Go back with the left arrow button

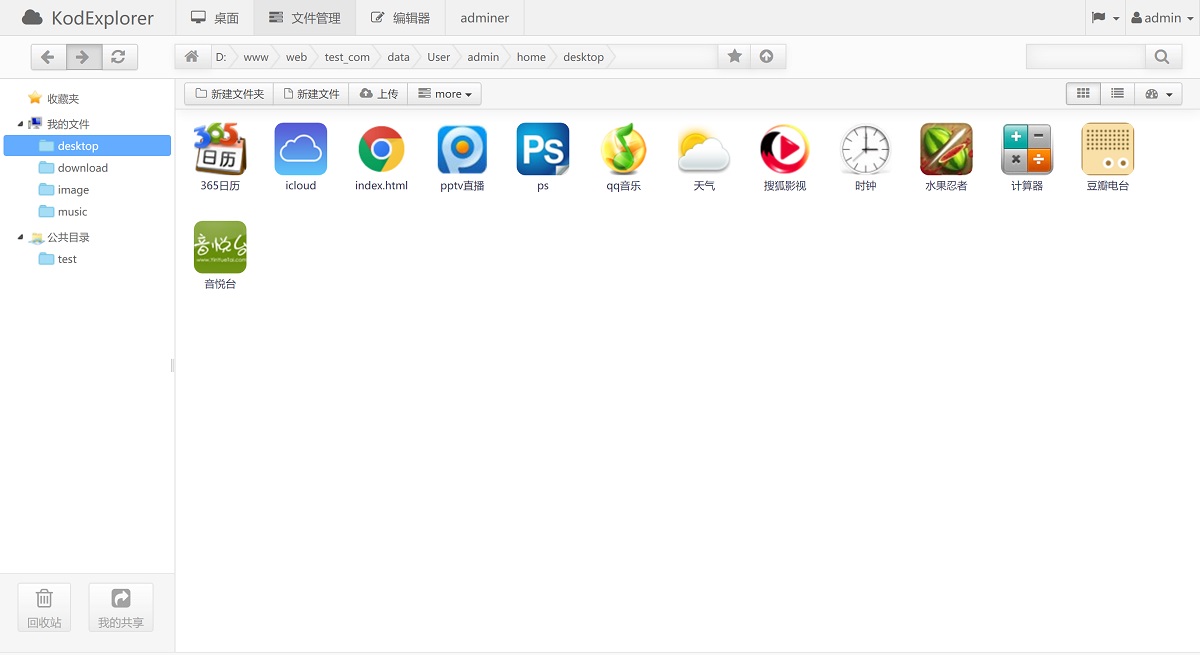48,57
